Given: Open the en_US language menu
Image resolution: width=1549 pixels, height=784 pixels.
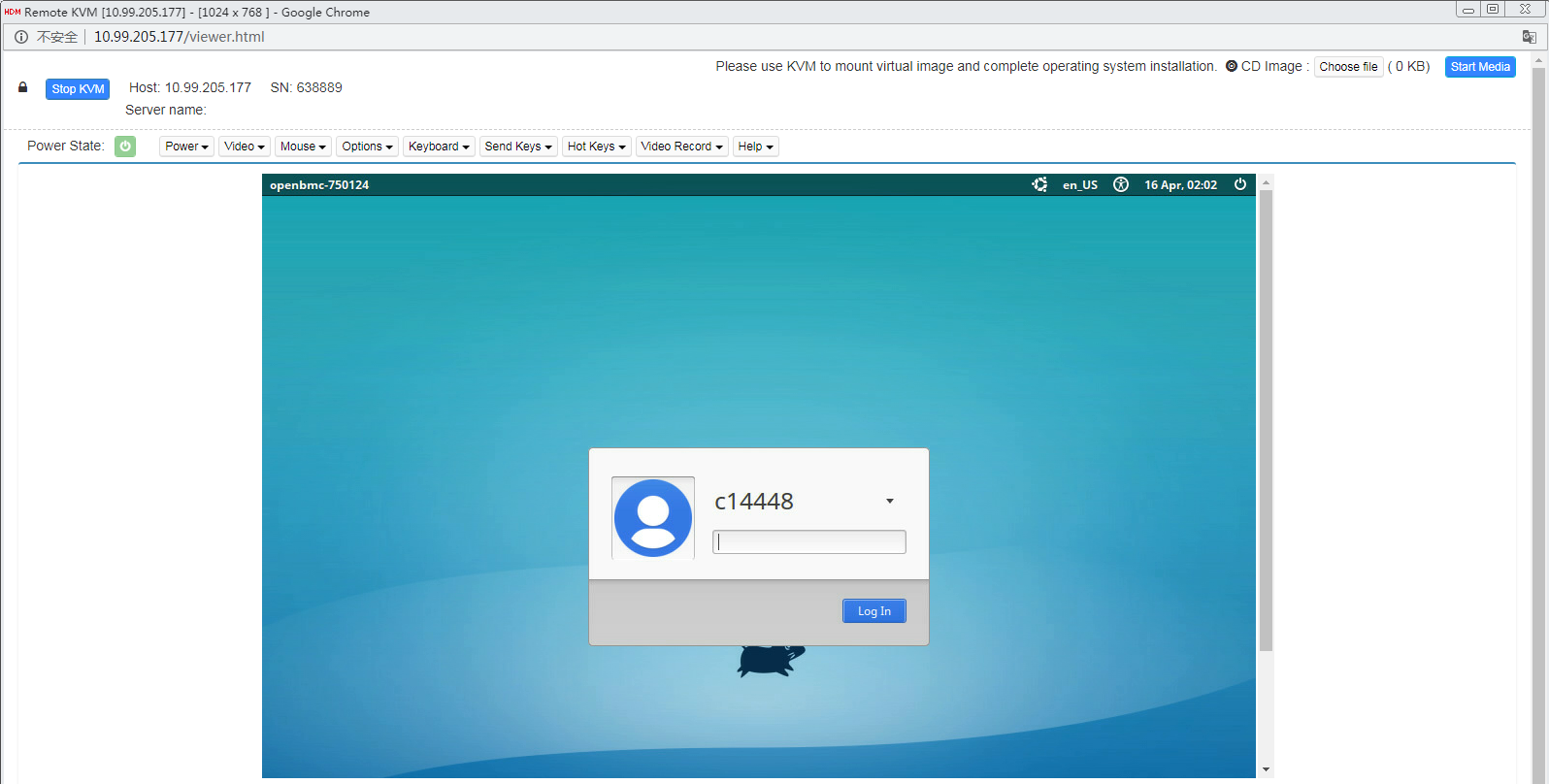Looking at the screenshot, I should 1080,184.
